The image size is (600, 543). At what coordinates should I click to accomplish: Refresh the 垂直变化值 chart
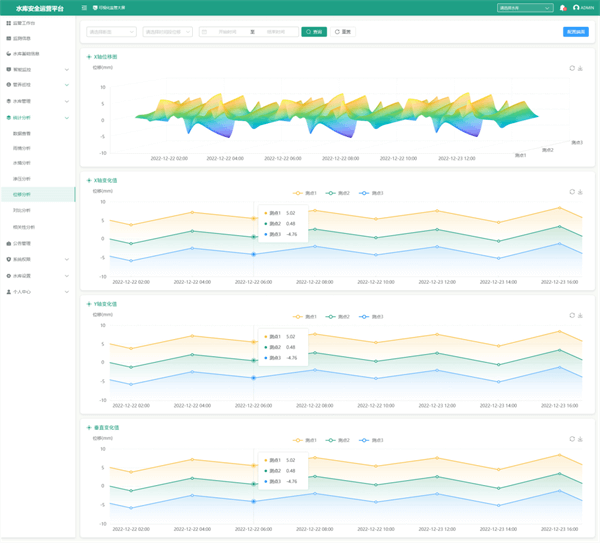tap(572, 439)
